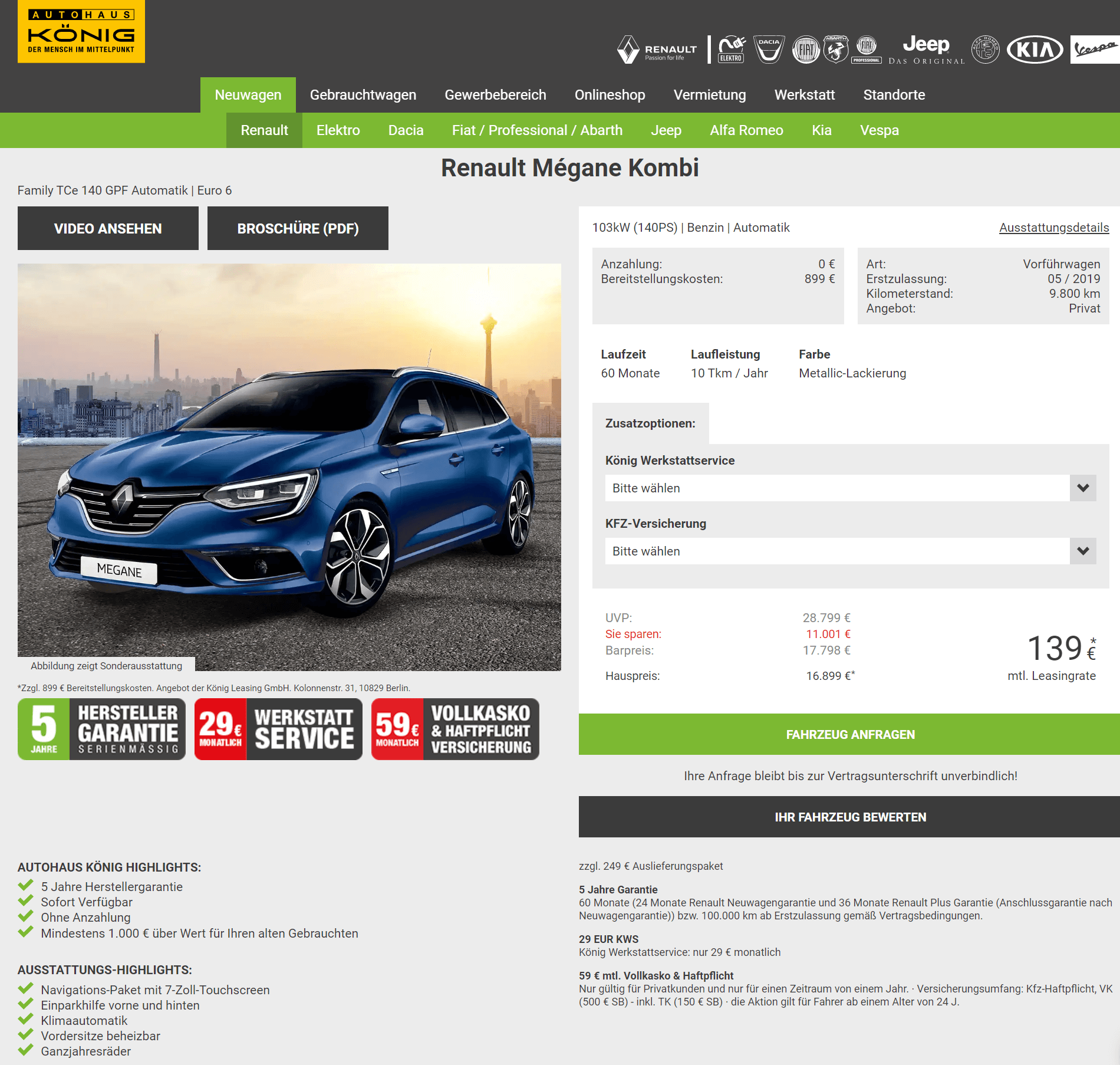Open the Dacia brand logo

(769, 50)
